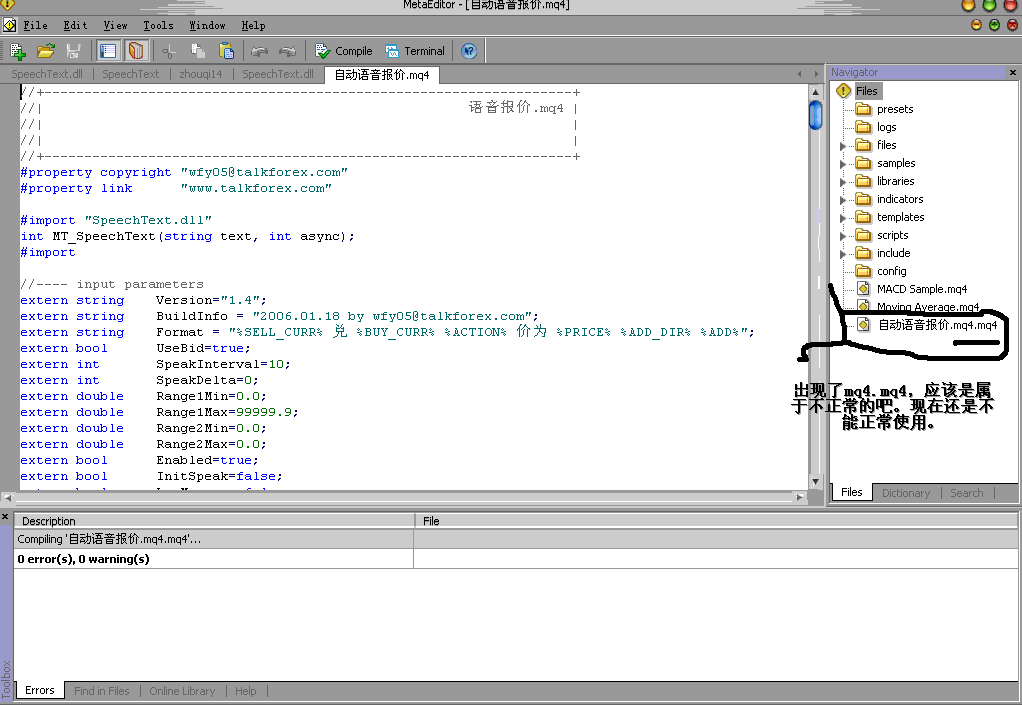
Task: Click the indicators folder icon
Action: pyautogui.click(x=863, y=199)
